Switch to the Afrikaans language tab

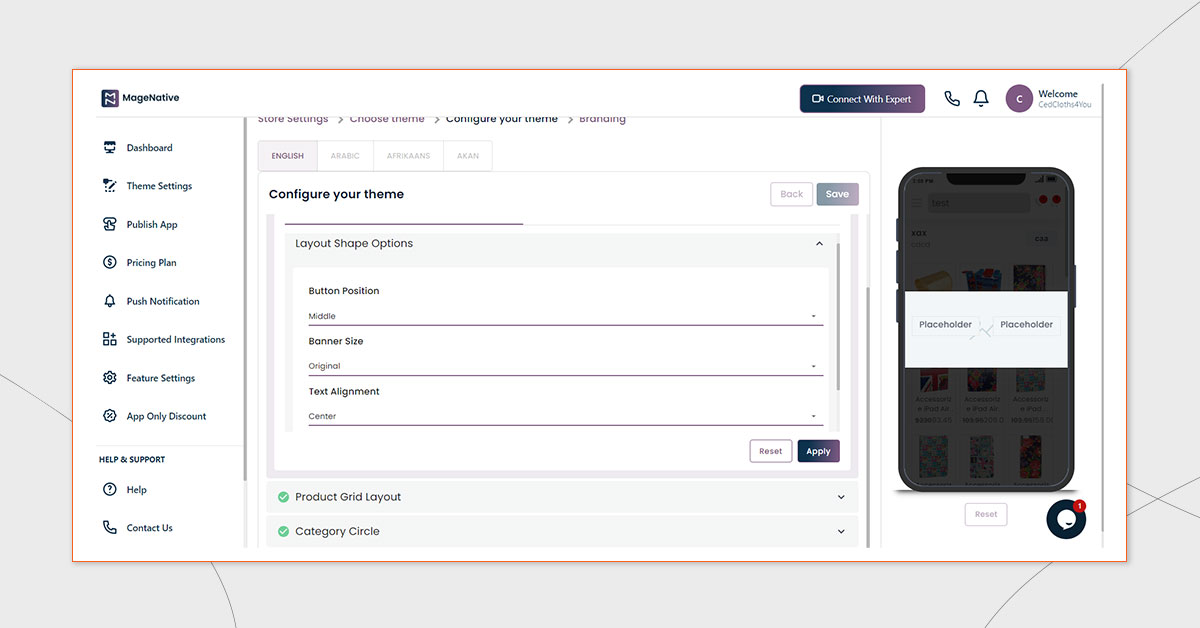(408, 156)
